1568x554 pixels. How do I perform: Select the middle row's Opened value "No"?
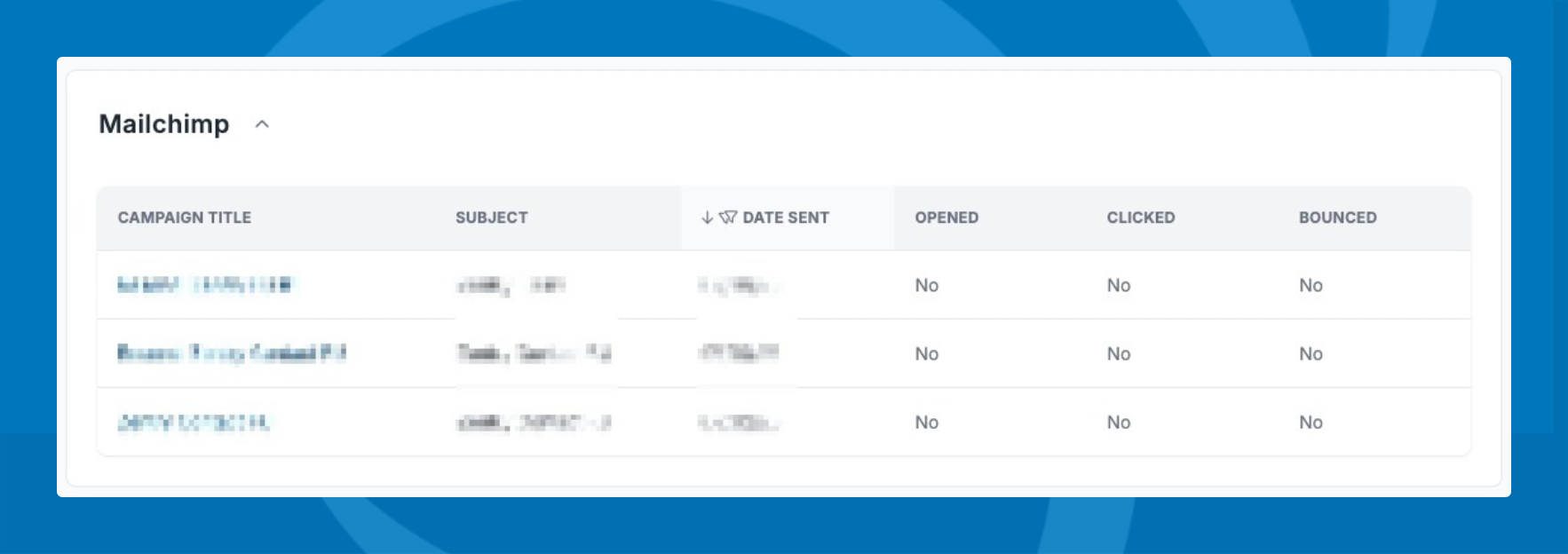click(927, 353)
